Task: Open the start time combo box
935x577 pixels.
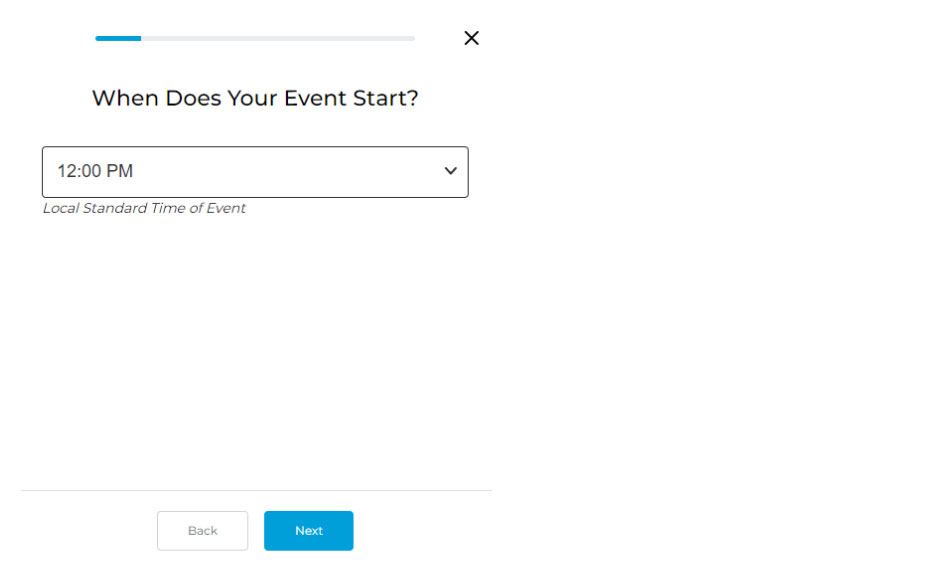Action: click(x=255, y=172)
